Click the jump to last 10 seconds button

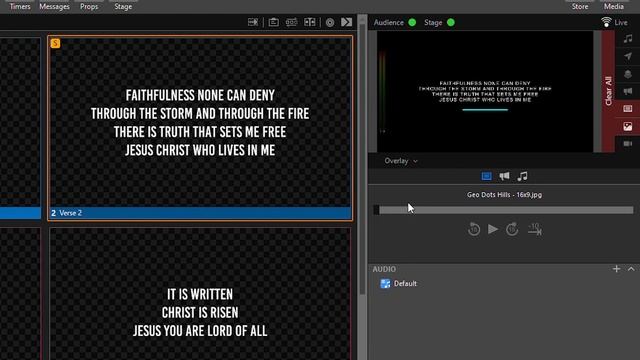[x=534, y=229]
